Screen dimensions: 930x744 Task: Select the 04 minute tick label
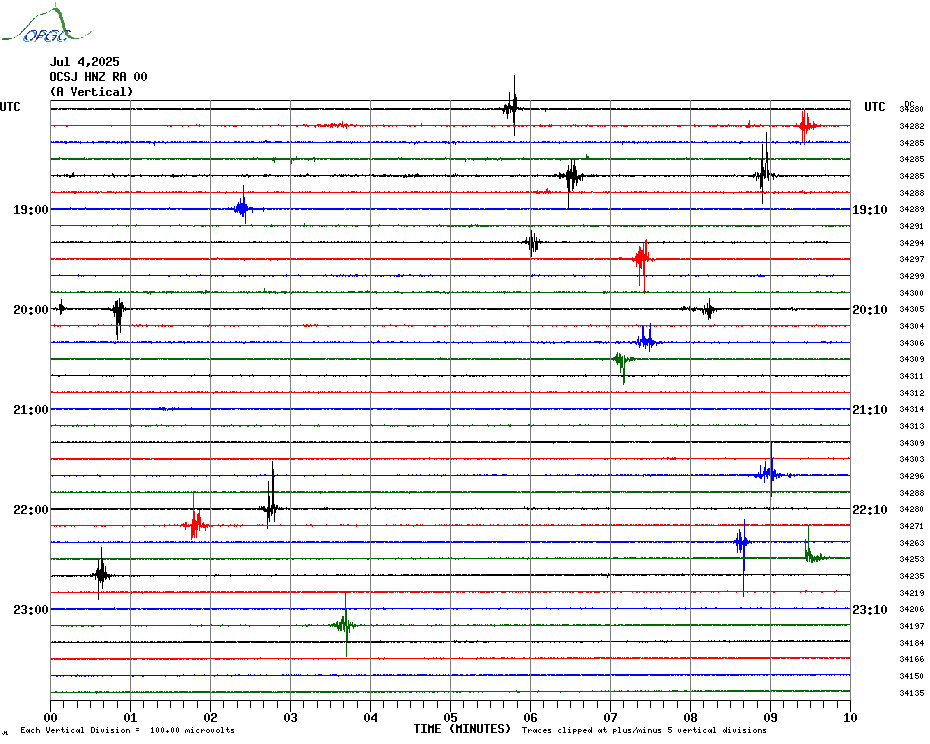371,717
